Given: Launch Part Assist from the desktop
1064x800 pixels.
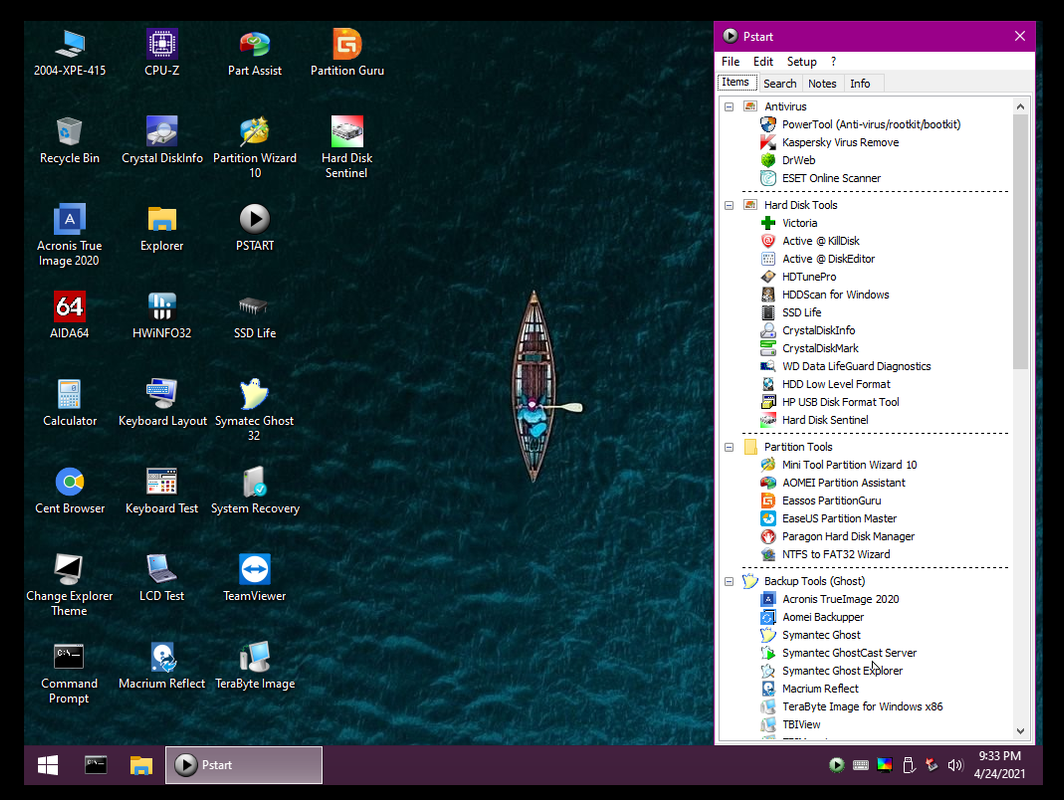Looking at the screenshot, I should [254, 52].
